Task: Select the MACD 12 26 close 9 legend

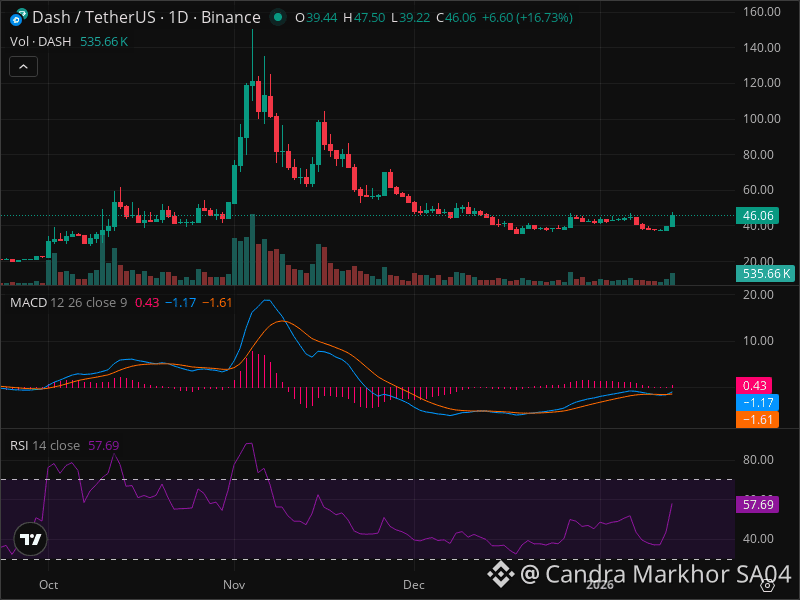Action: (x=68, y=303)
